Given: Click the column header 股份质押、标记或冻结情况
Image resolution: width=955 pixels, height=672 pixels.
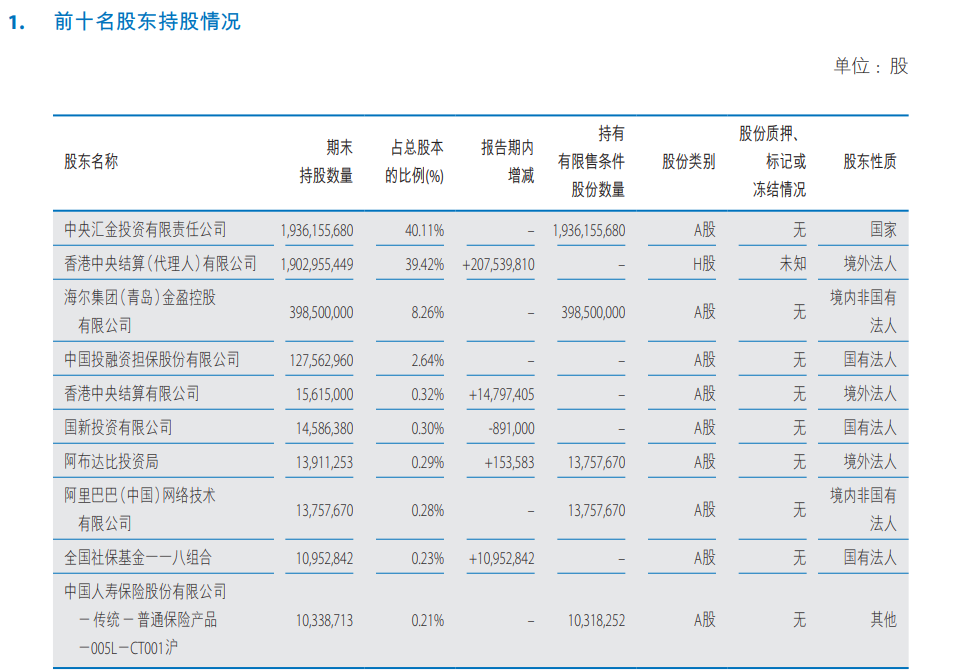Looking at the screenshot, I should point(773,161).
